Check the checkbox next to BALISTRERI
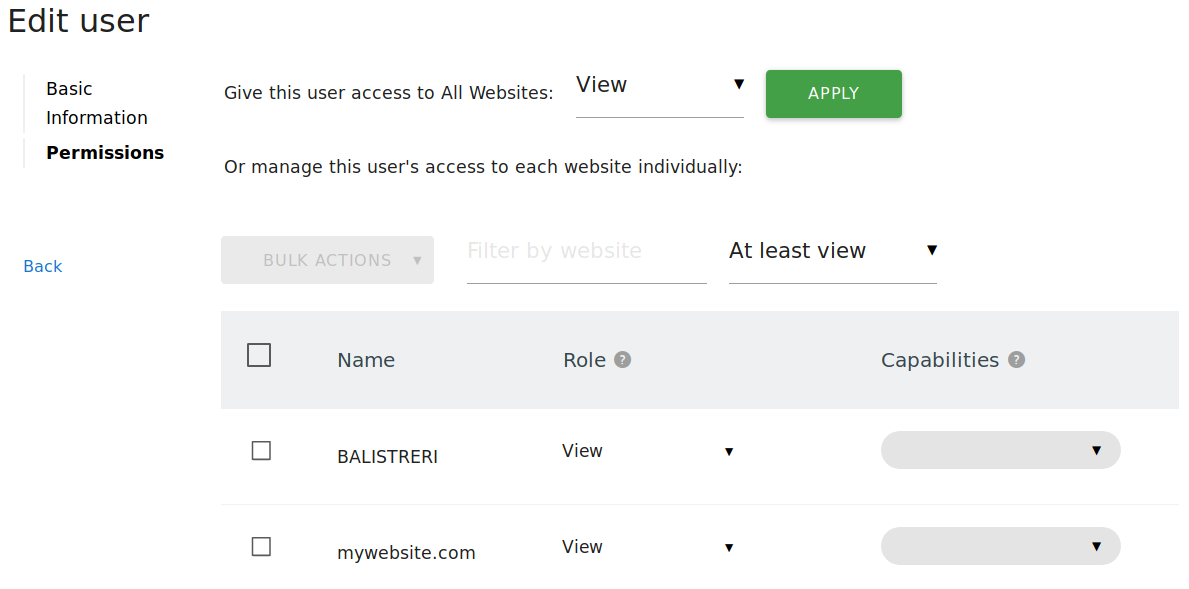 click(x=261, y=450)
